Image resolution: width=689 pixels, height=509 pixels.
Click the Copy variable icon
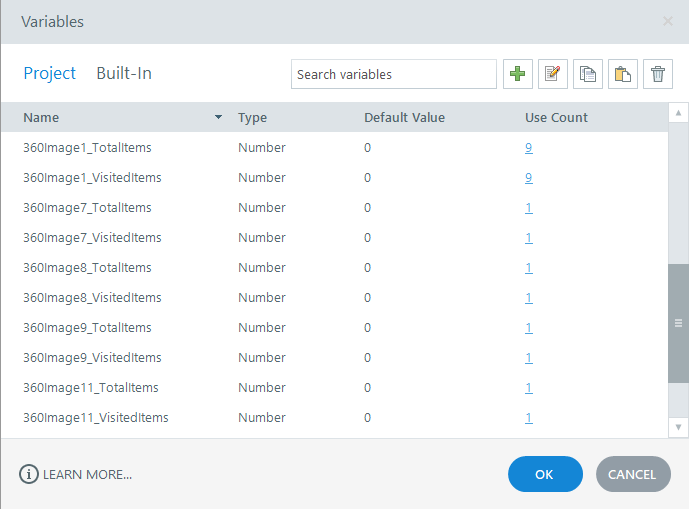pyautogui.click(x=588, y=74)
